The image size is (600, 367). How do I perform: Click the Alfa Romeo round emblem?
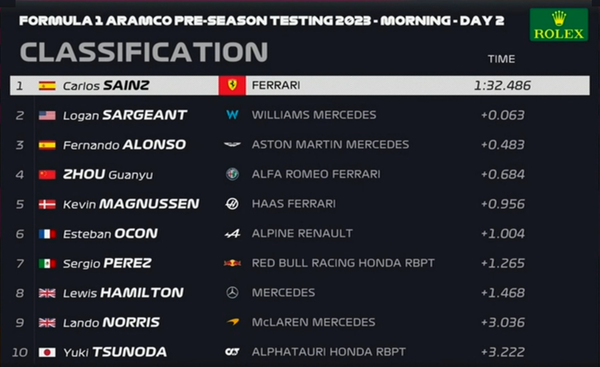coord(232,174)
